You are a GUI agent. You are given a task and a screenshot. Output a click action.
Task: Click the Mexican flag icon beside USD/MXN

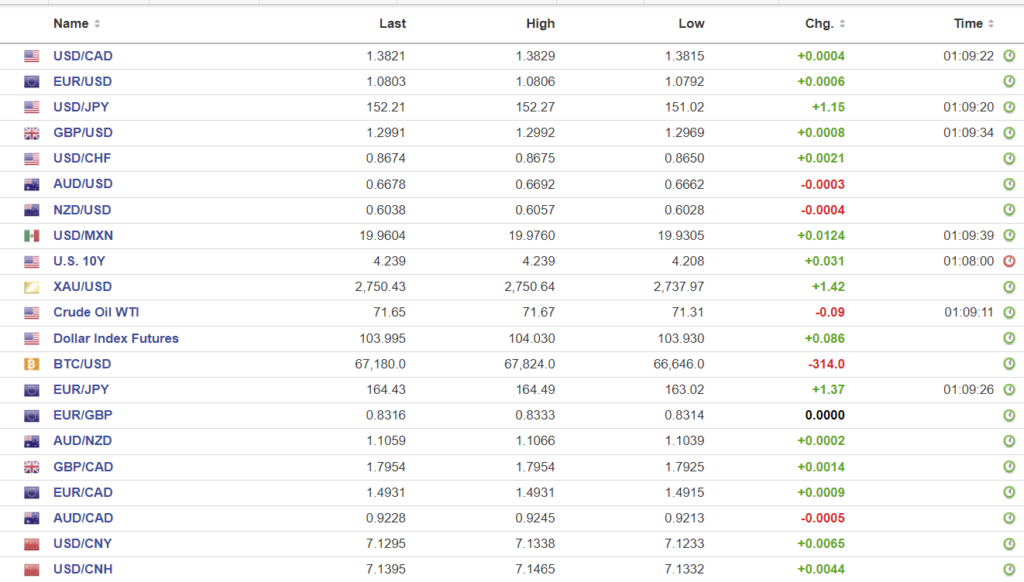32,236
